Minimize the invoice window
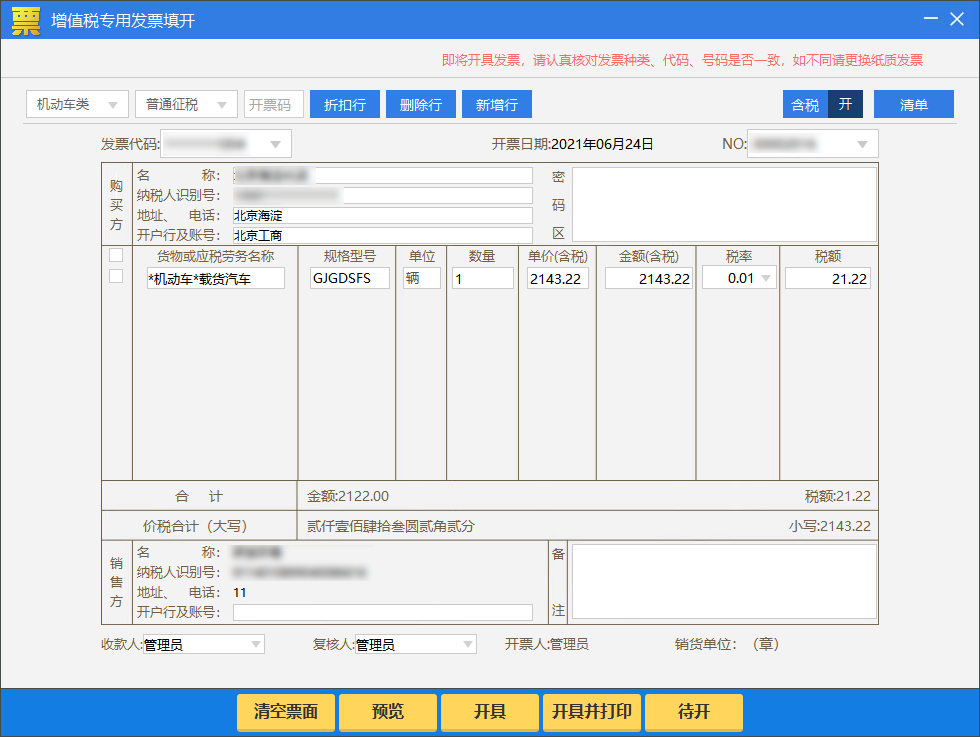Screen dimensions: 980x737 click(930, 20)
